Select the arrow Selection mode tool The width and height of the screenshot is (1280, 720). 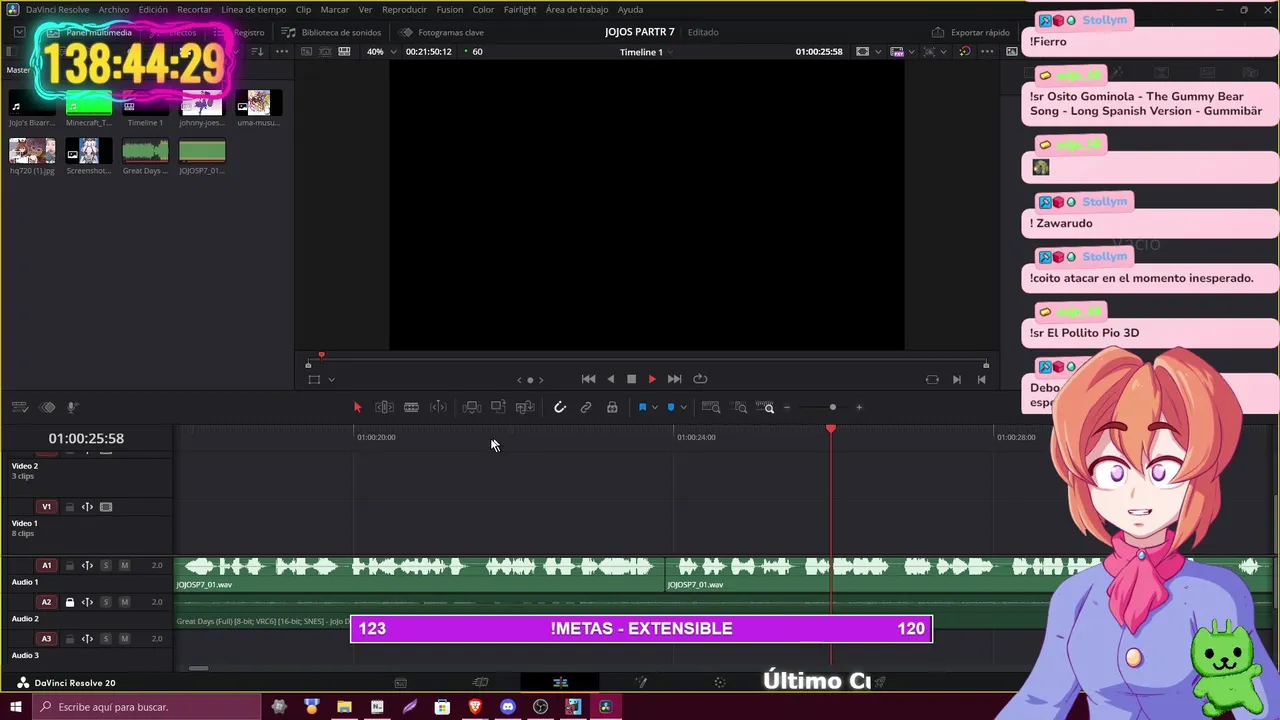pos(357,407)
